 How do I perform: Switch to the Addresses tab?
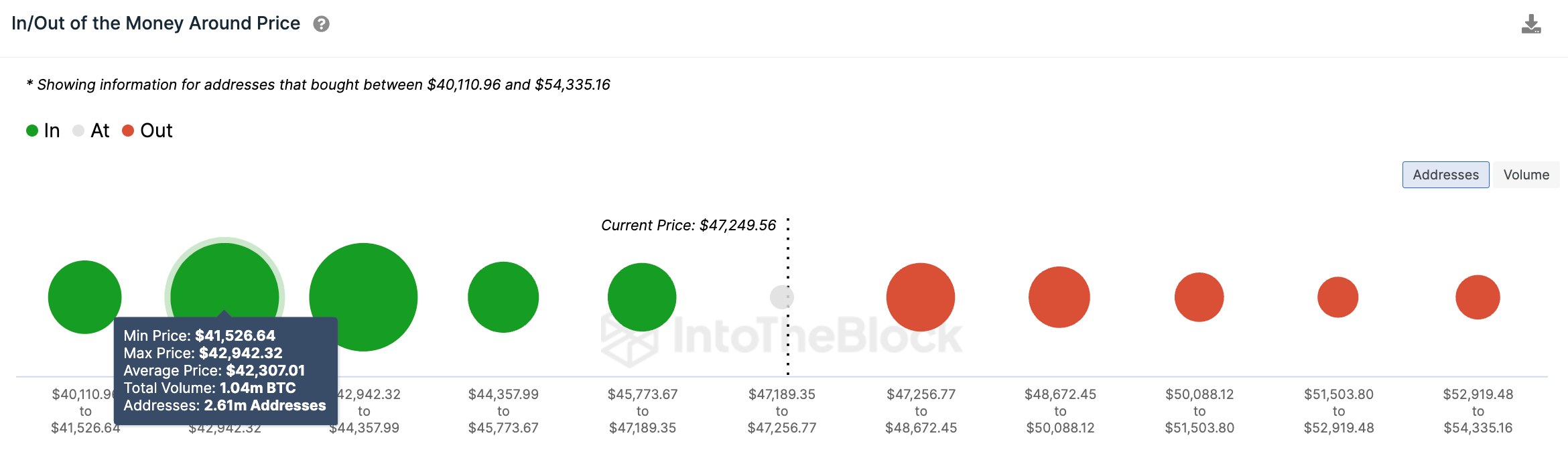1445,175
